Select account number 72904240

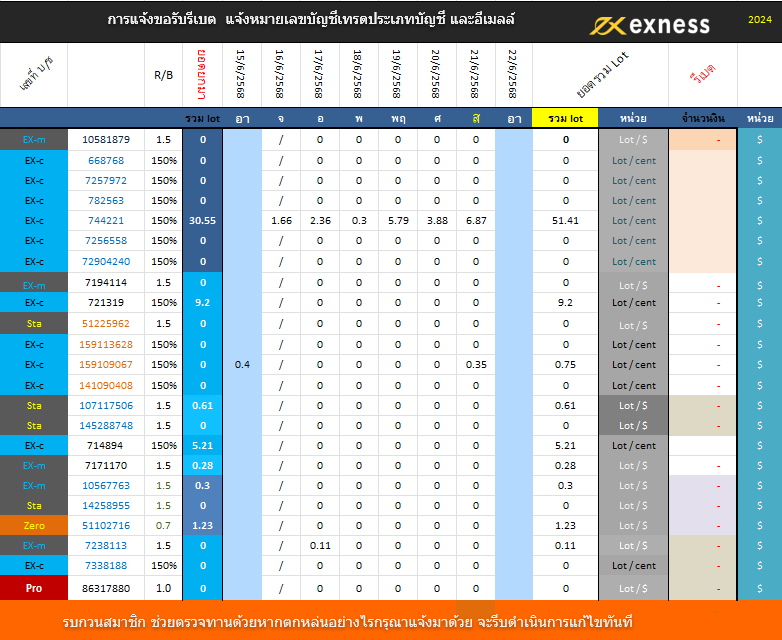coord(106,261)
